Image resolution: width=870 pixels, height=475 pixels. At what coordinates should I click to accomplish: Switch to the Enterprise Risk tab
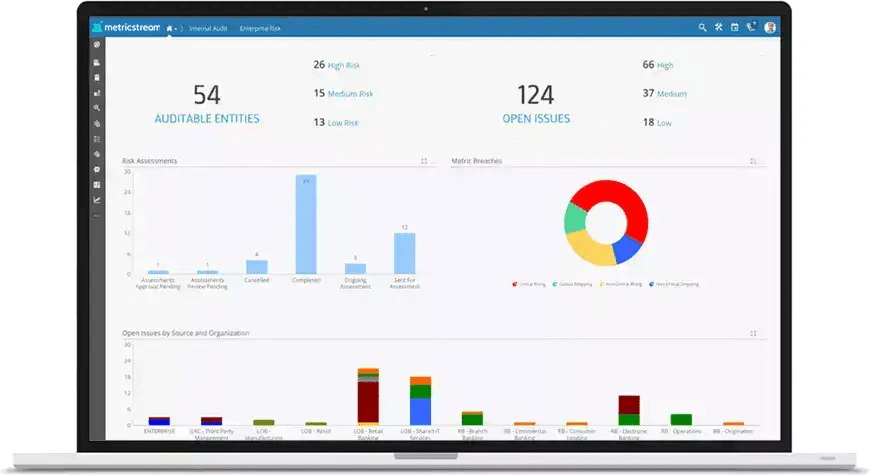click(x=260, y=29)
